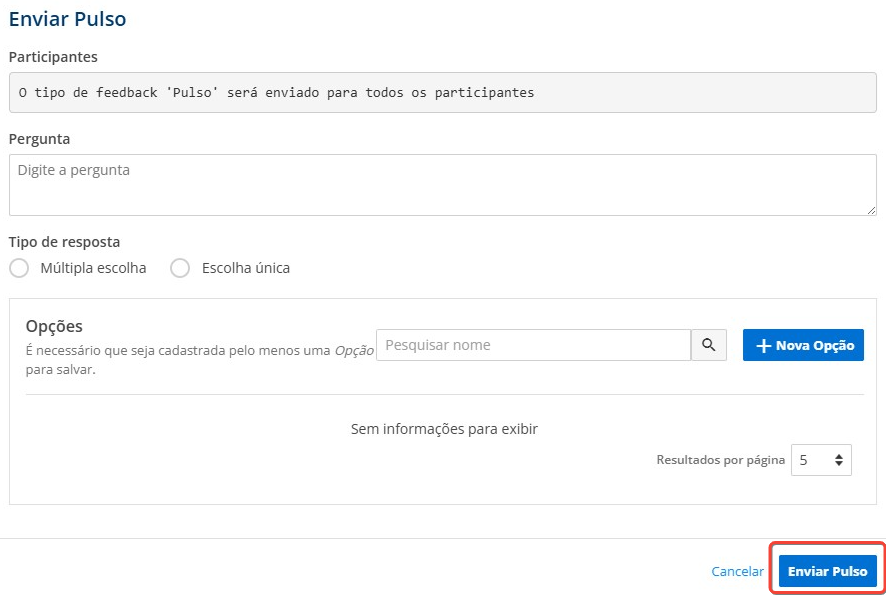Click the Participantes read-only info field

point(442,92)
